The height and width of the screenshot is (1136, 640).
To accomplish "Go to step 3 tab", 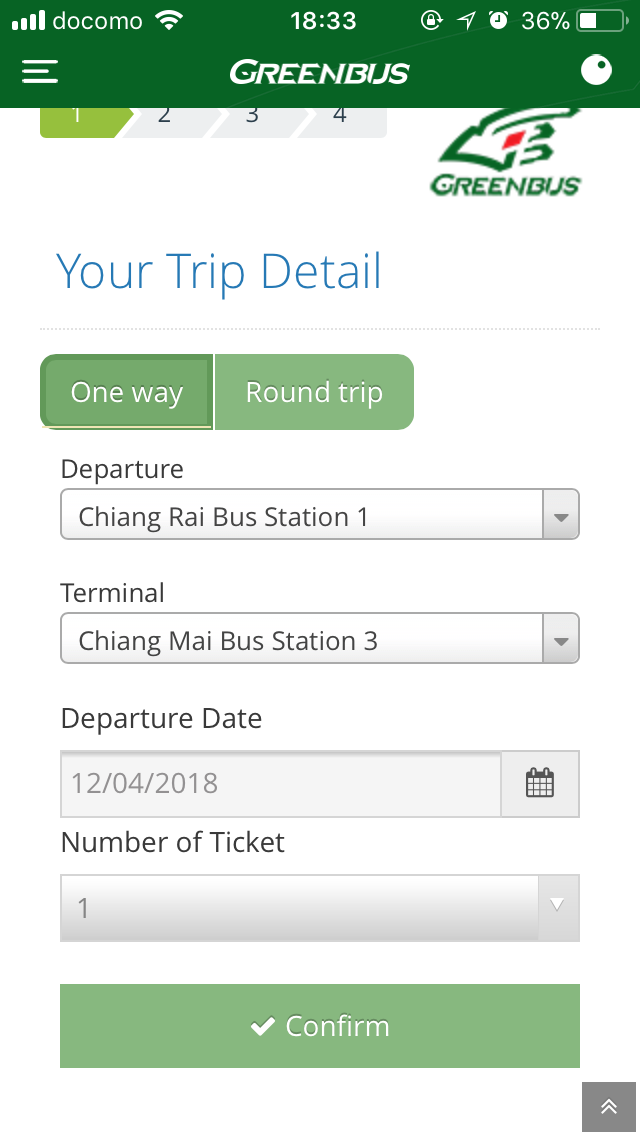I will [252, 117].
